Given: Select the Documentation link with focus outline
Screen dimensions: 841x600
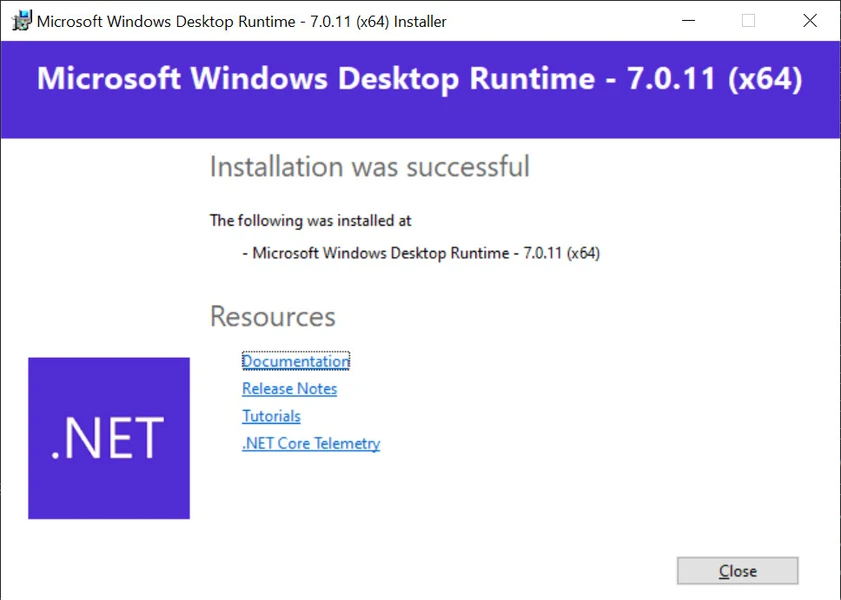Looking at the screenshot, I should (295, 361).
